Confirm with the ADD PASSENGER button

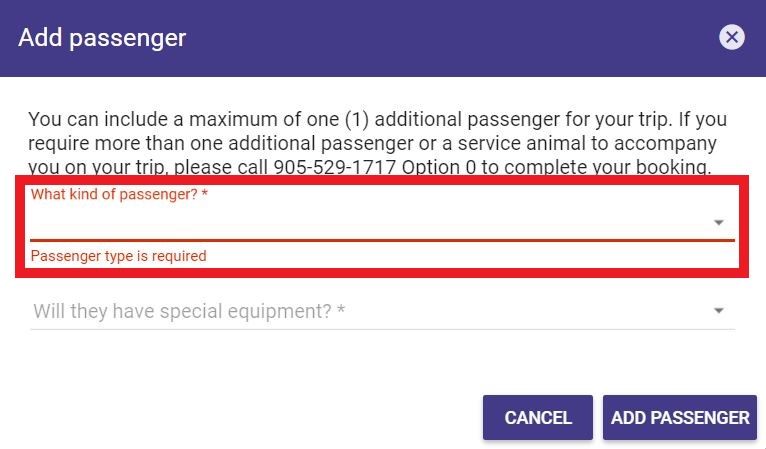(680, 418)
